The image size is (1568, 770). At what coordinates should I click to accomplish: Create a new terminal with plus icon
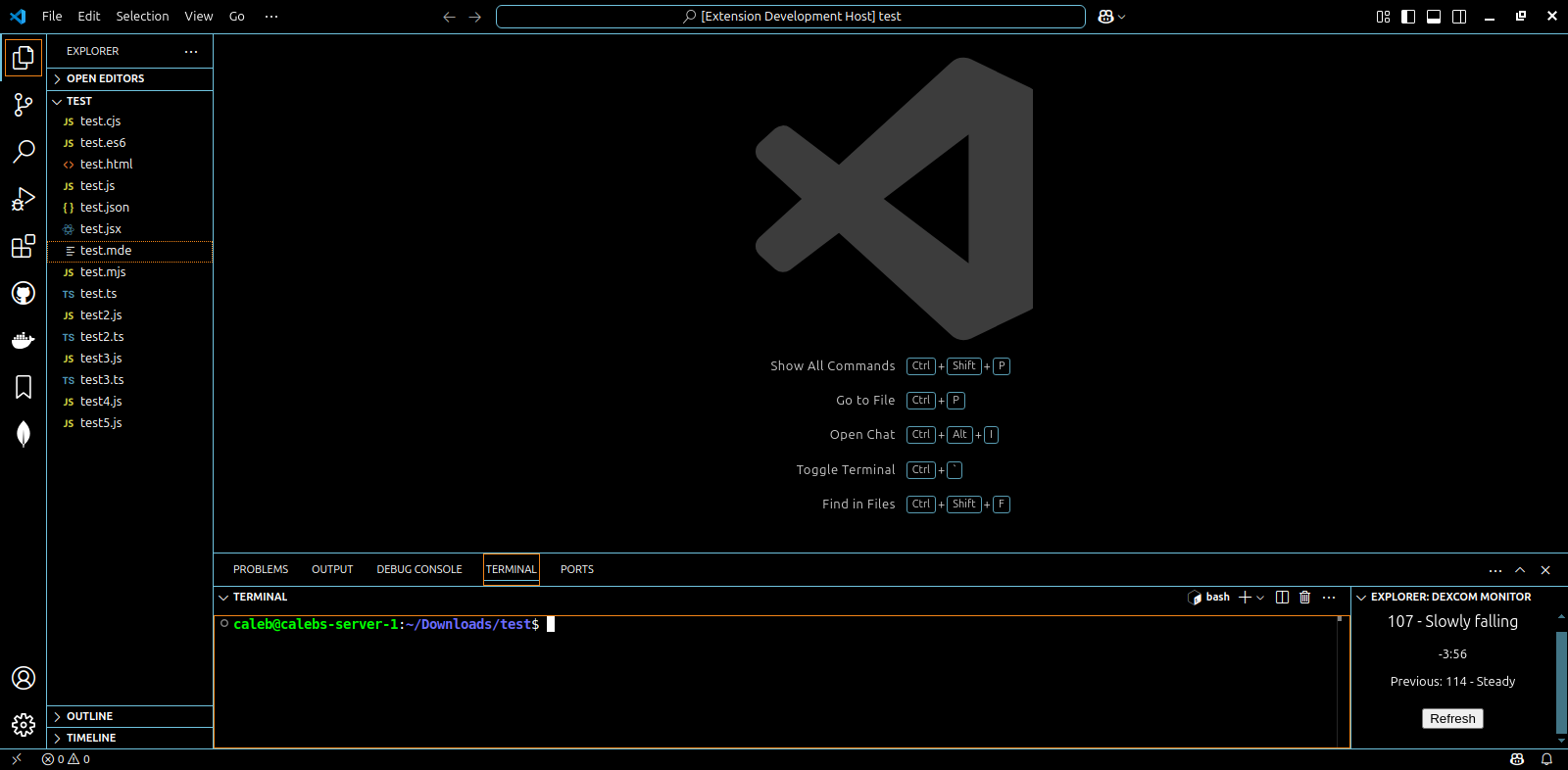tap(1245, 598)
